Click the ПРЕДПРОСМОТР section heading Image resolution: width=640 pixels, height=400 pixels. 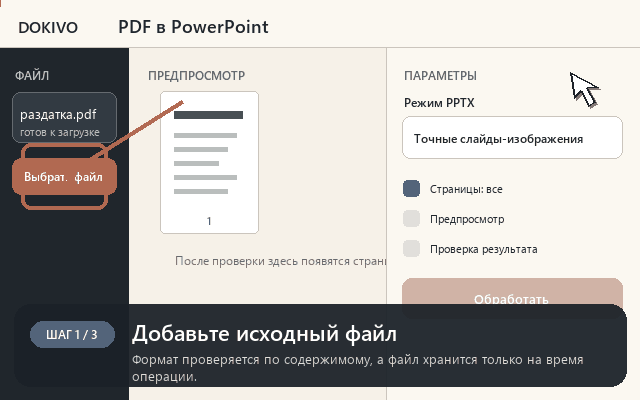point(196,76)
